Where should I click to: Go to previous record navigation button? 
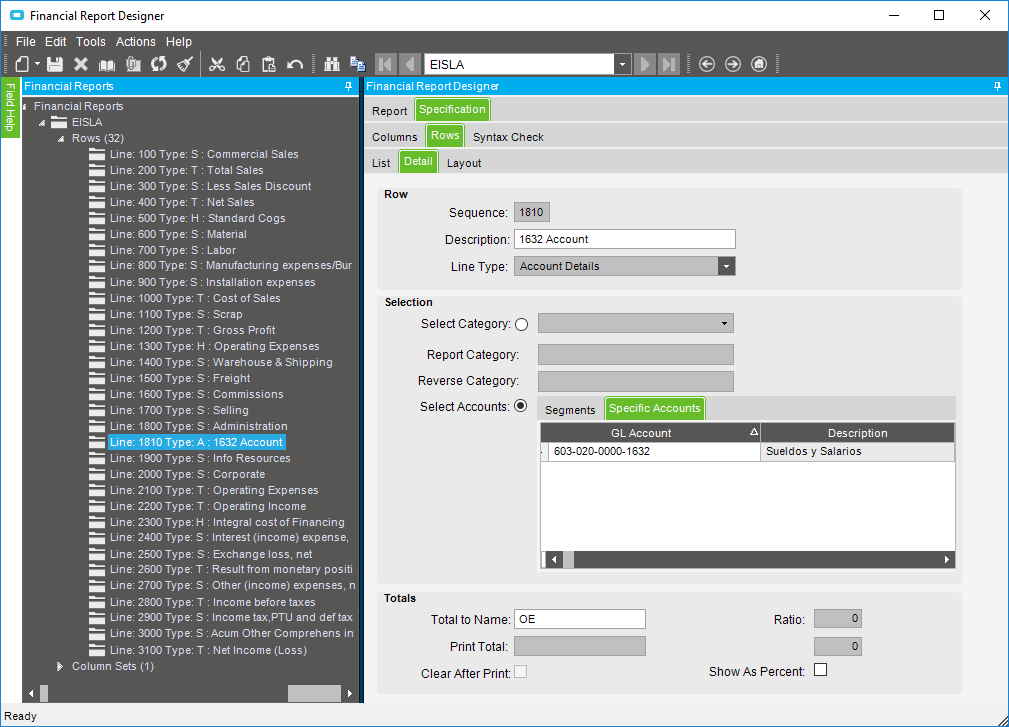tap(410, 64)
